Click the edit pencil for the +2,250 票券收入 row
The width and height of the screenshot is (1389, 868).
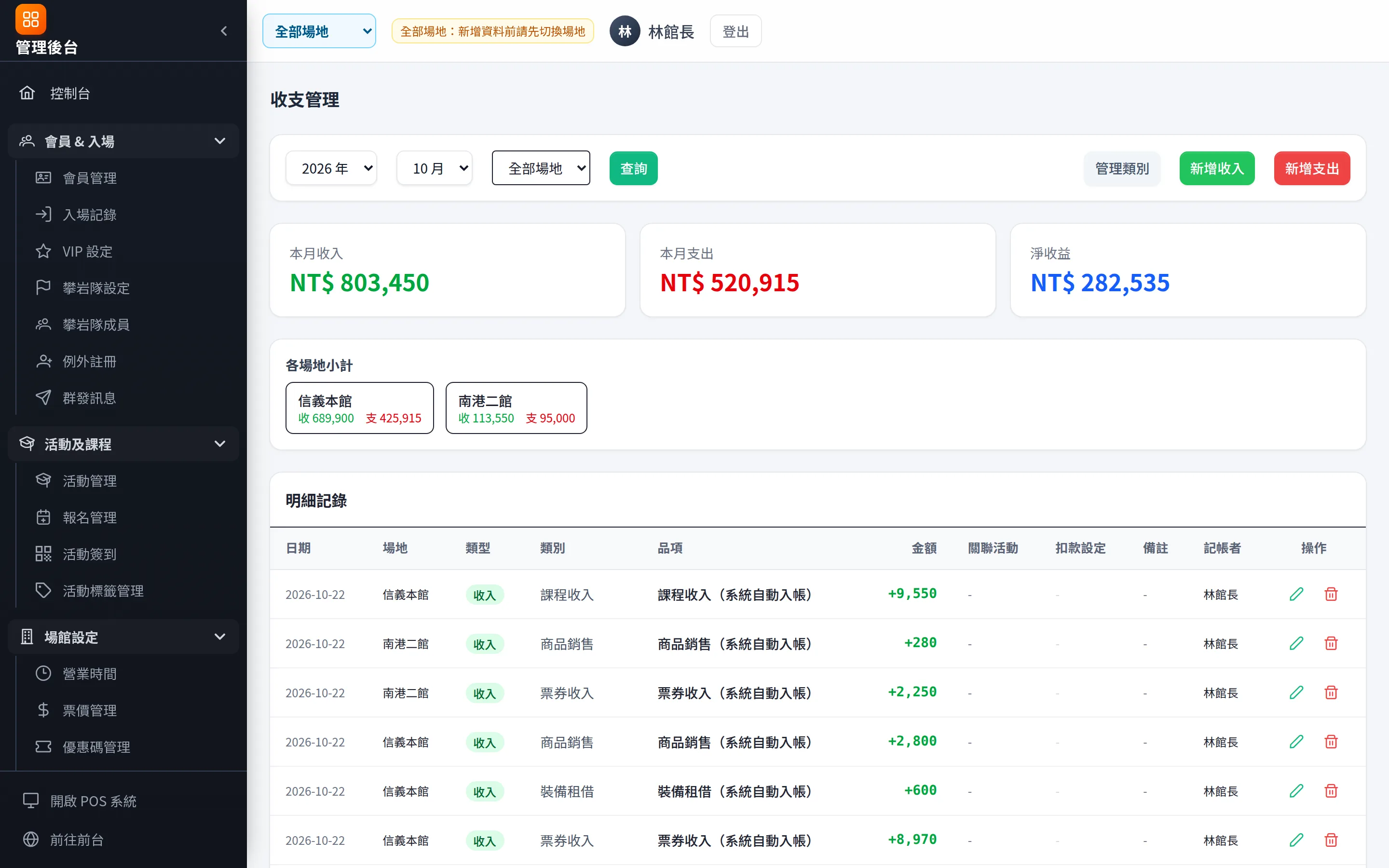click(1296, 693)
